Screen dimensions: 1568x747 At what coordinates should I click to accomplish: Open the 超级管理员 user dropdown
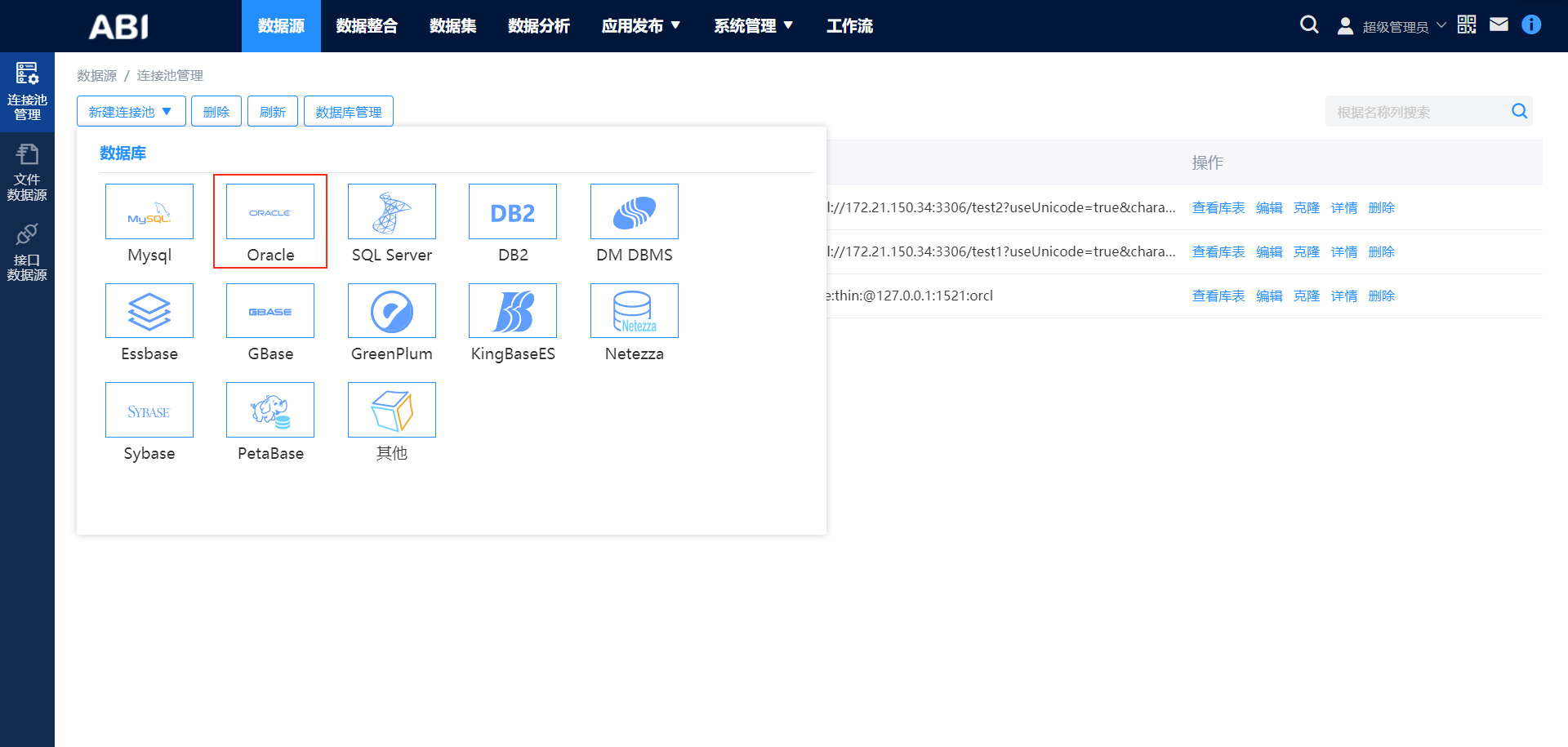pyautogui.click(x=1392, y=26)
